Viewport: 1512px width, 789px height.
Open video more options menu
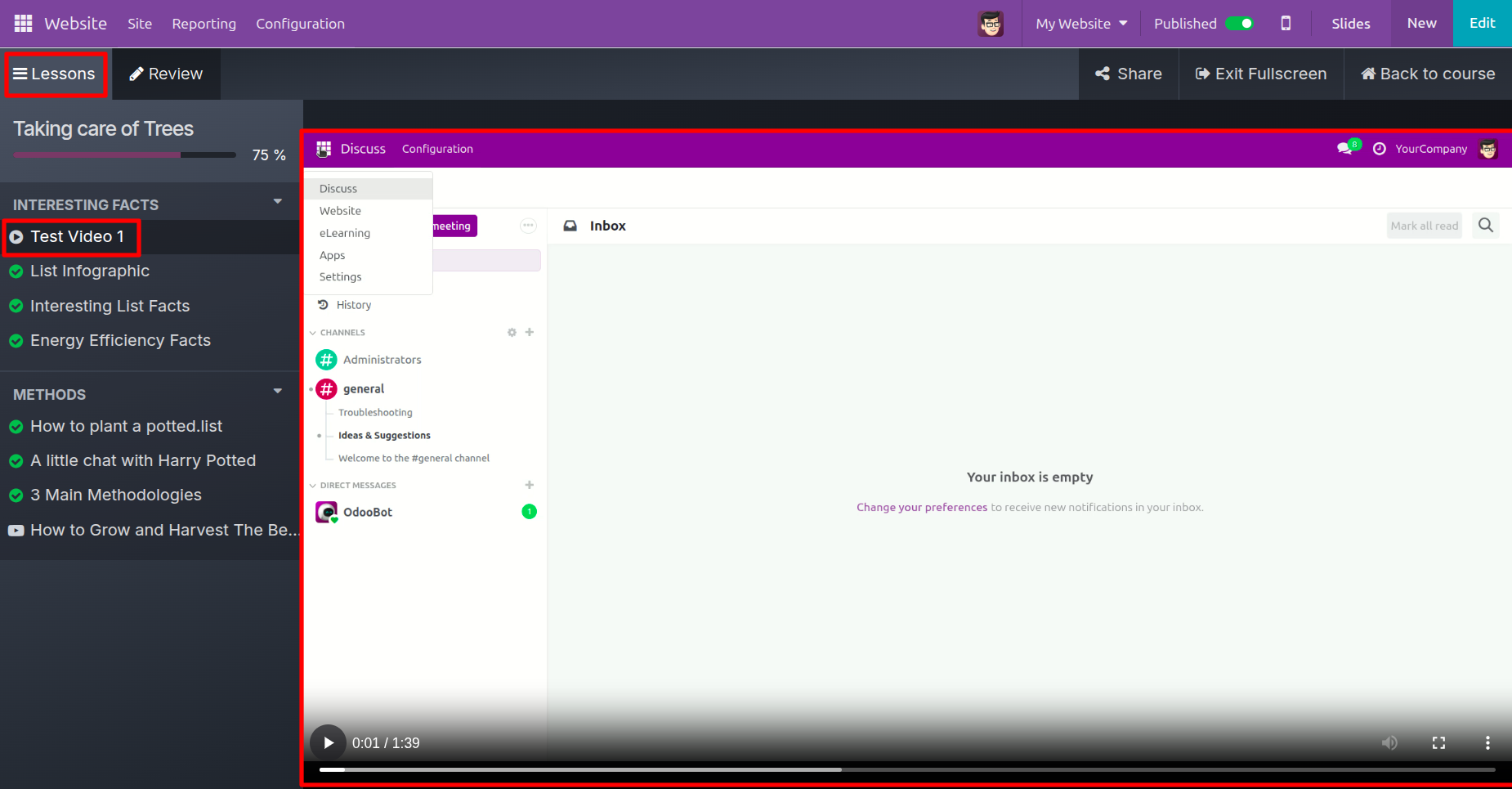[x=1487, y=742]
